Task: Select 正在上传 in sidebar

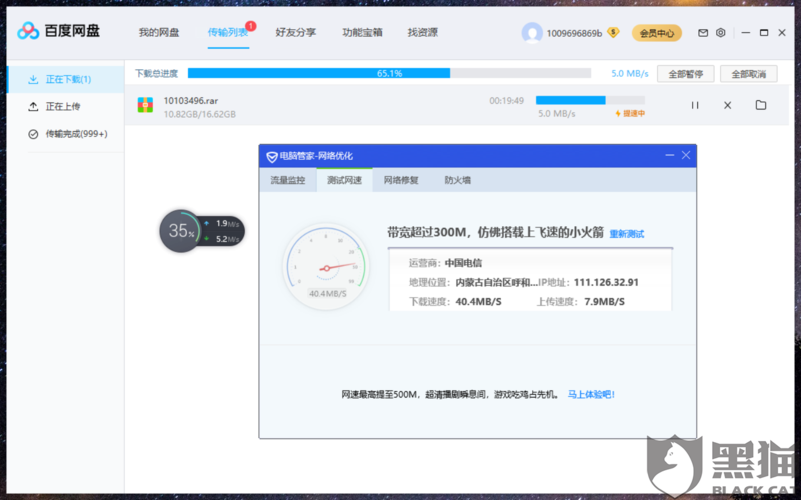Action: coord(66,106)
